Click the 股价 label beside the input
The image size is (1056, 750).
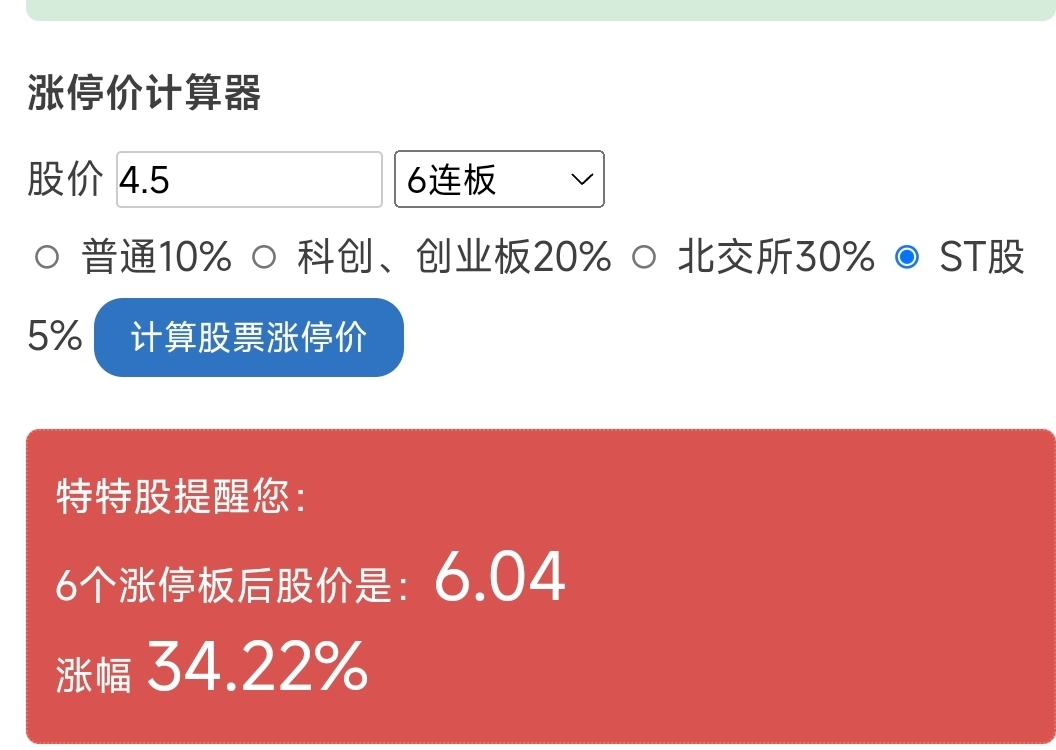point(65,179)
